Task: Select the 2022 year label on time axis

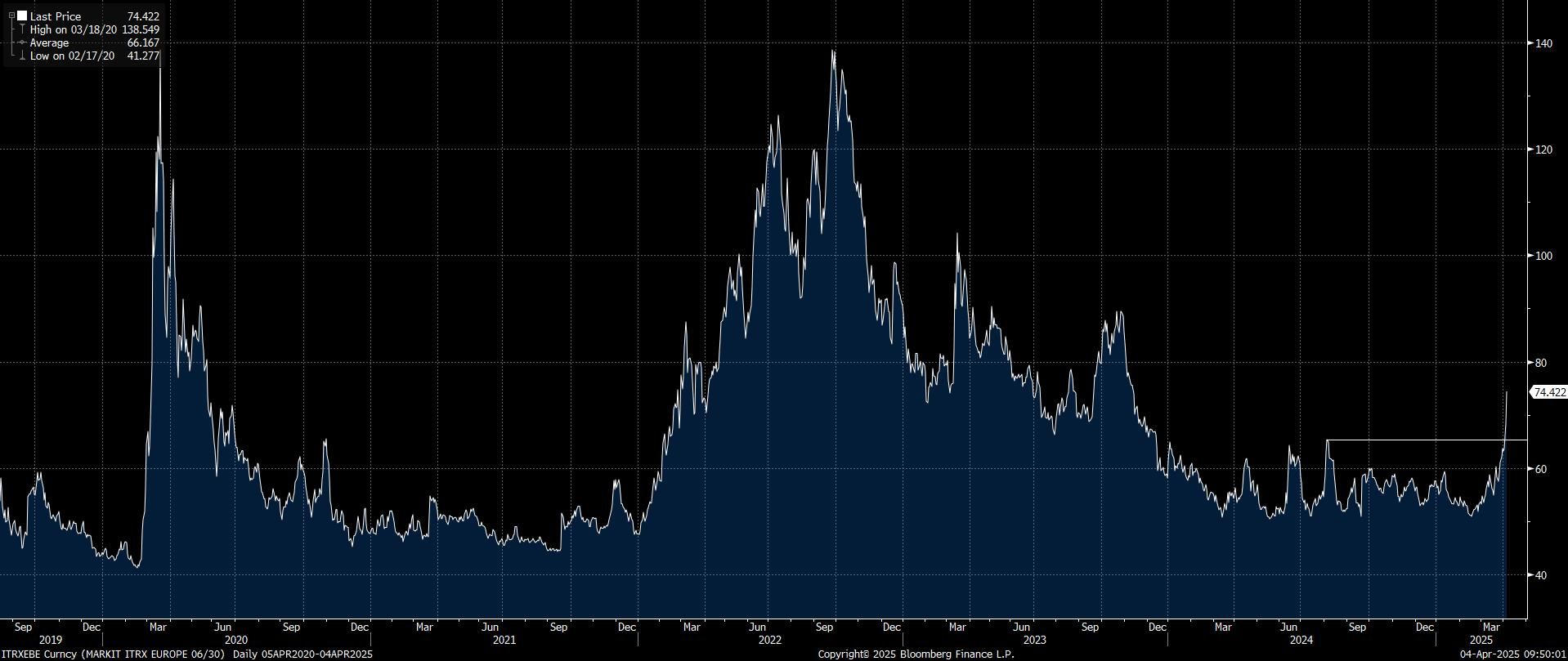Action: (x=770, y=640)
